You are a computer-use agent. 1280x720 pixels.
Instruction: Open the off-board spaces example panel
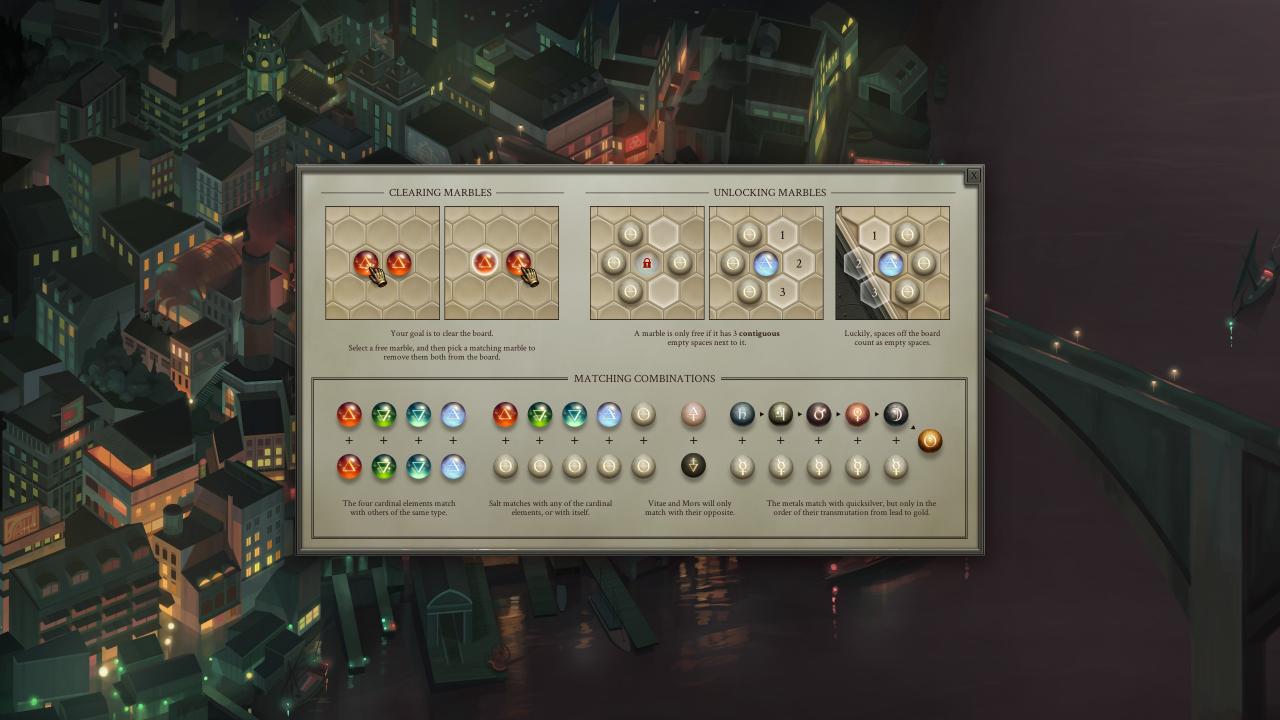(892, 263)
